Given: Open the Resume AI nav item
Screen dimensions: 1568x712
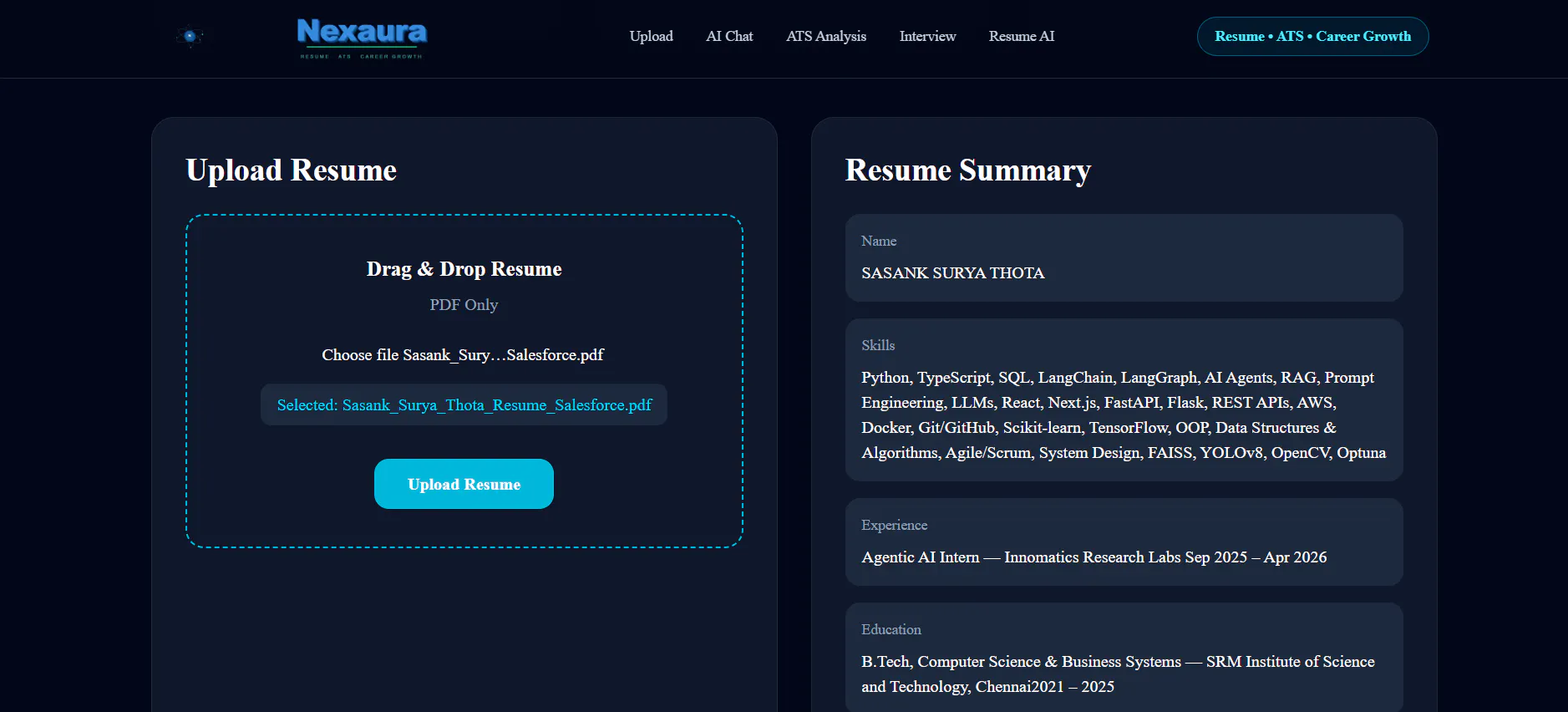Looking at the screenshot, I should click(x=1021, y=36).
